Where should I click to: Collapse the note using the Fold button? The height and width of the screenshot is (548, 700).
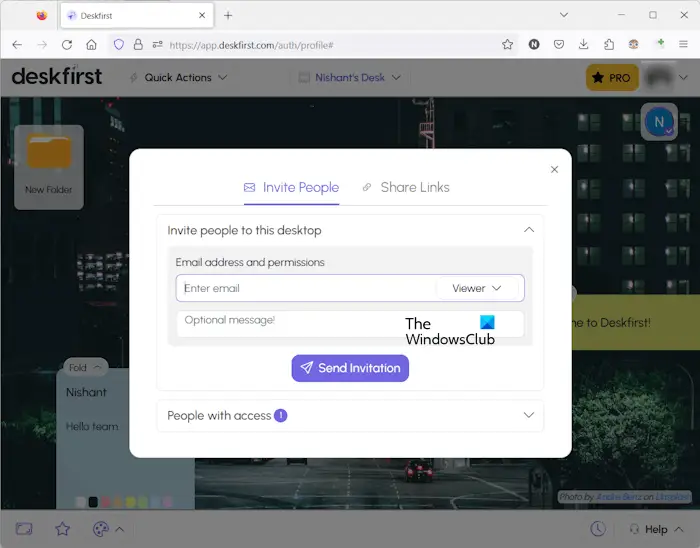tap(85, 367)
